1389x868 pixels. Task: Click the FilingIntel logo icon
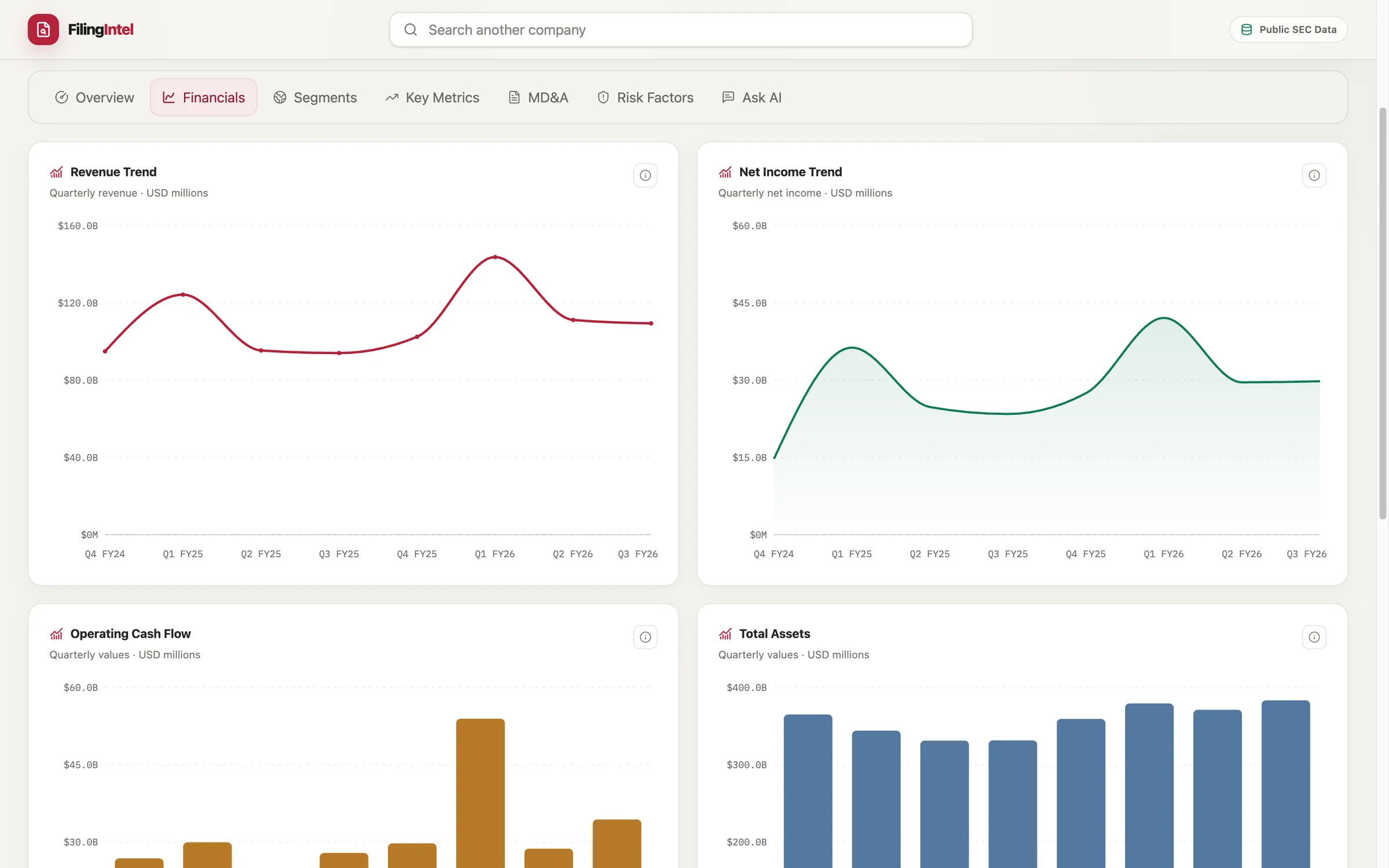(43, 30)
